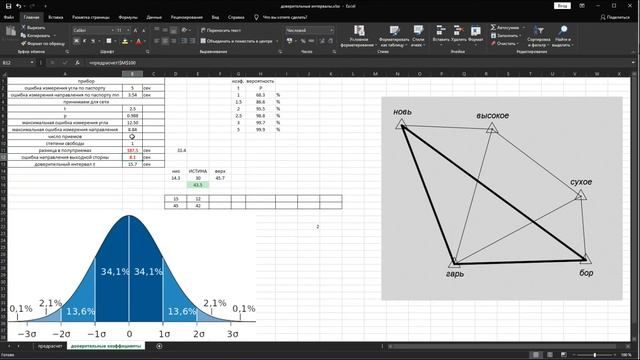The image size is (640, 360).
Task: Toggle Wrap Text (Переносить текст)
Action: click(x=221, y=30)
